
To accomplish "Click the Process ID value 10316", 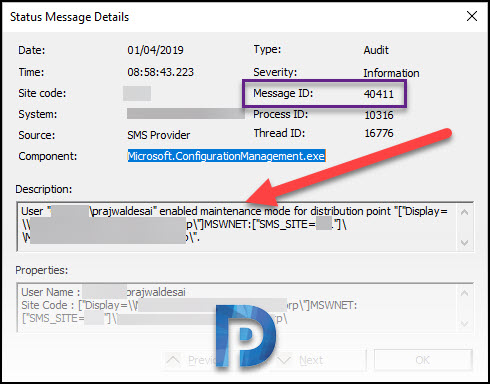I will (x=379, y=115).
